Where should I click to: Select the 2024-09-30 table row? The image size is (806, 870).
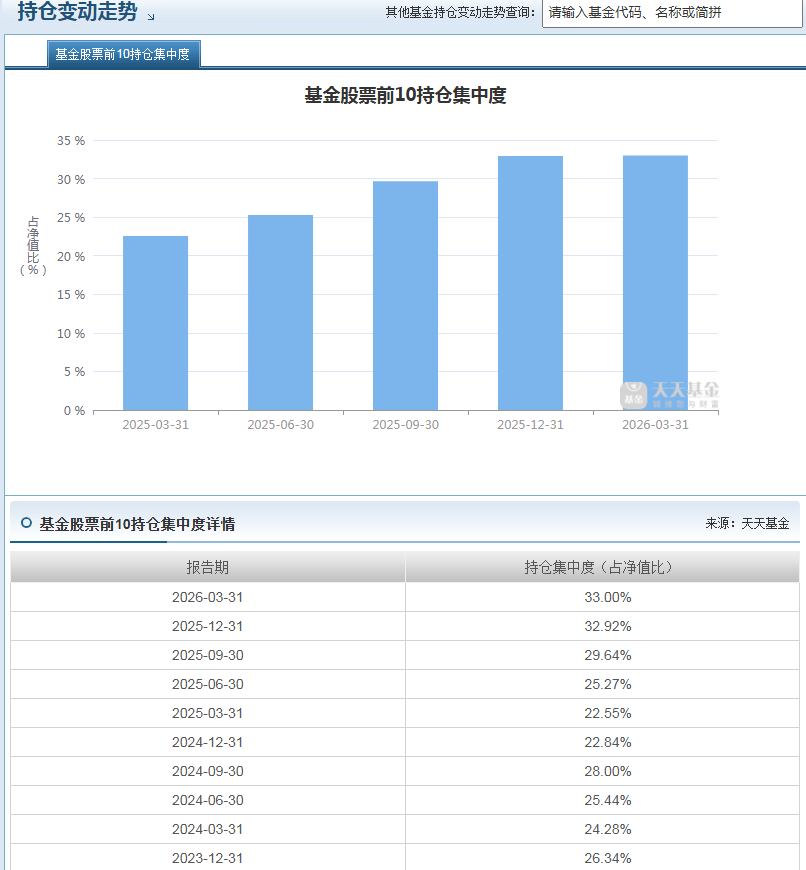(405, 771)
